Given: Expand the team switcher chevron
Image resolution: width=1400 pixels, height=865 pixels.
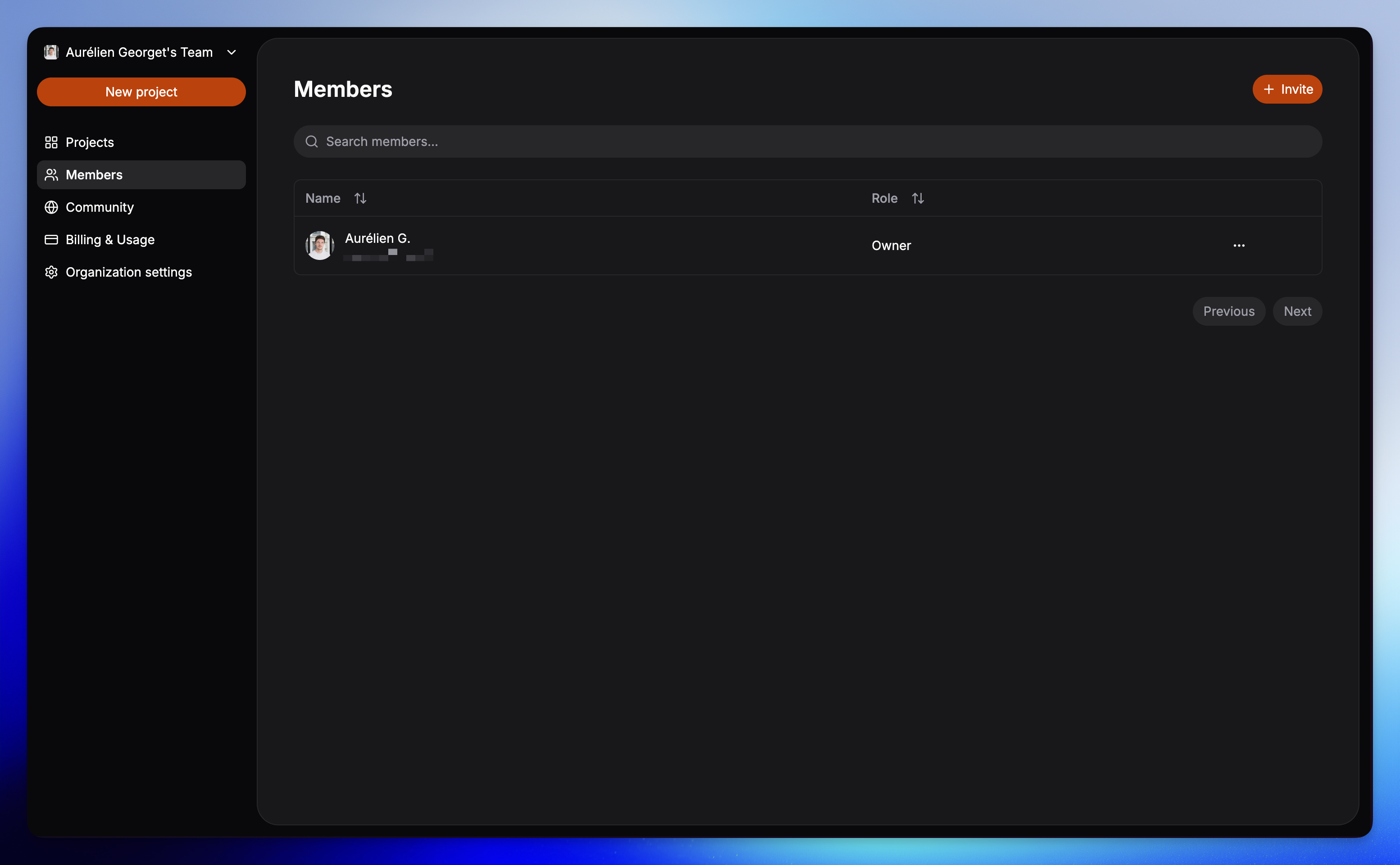Looking at the screenshot, I should coord(232,53).
